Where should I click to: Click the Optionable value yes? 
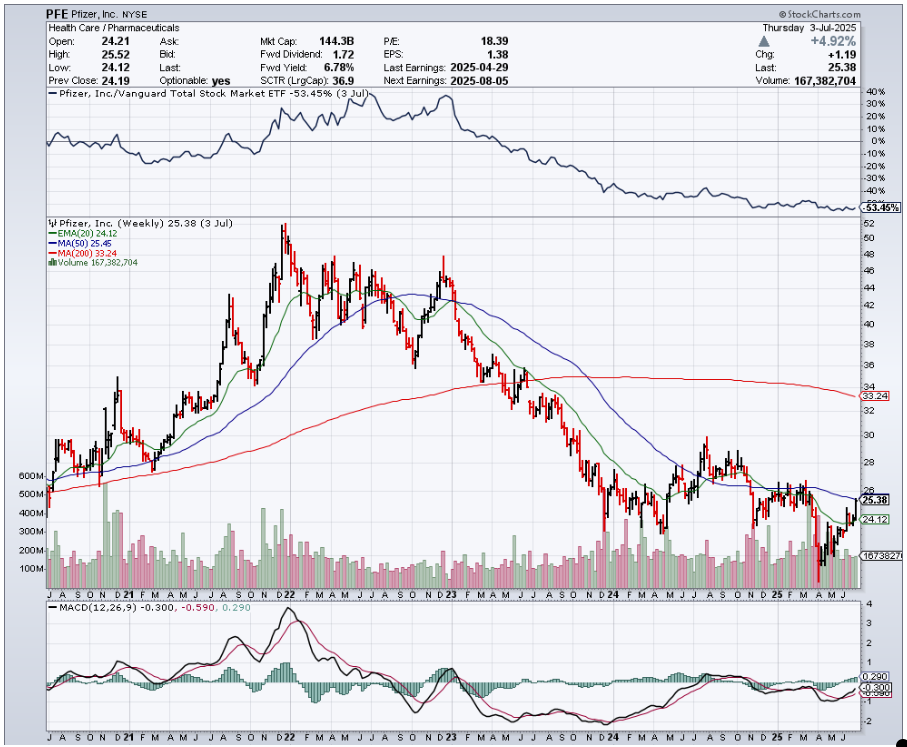221,81
